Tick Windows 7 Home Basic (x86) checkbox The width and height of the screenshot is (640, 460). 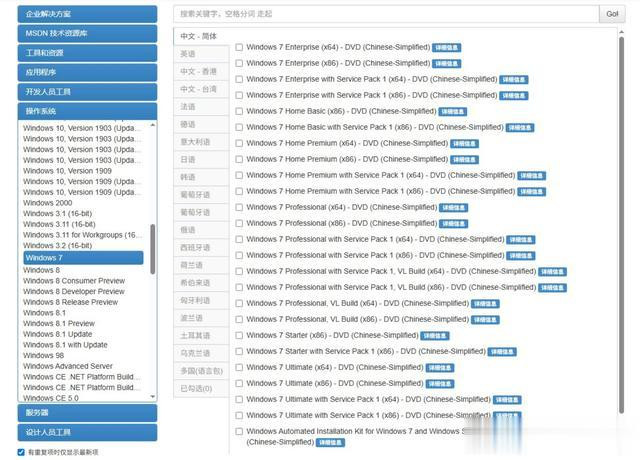coord(239,111)
